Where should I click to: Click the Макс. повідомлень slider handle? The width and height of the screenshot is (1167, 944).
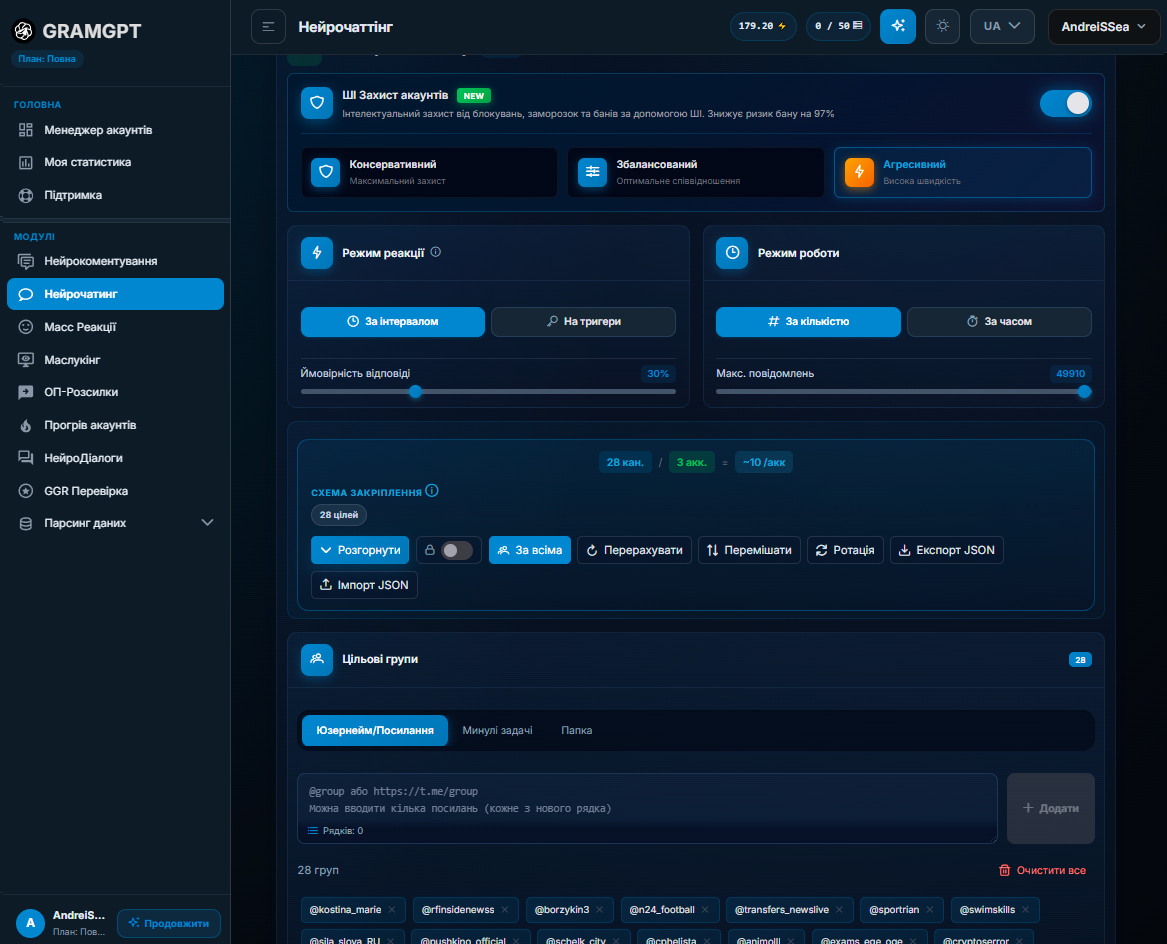coord(1084,392)
